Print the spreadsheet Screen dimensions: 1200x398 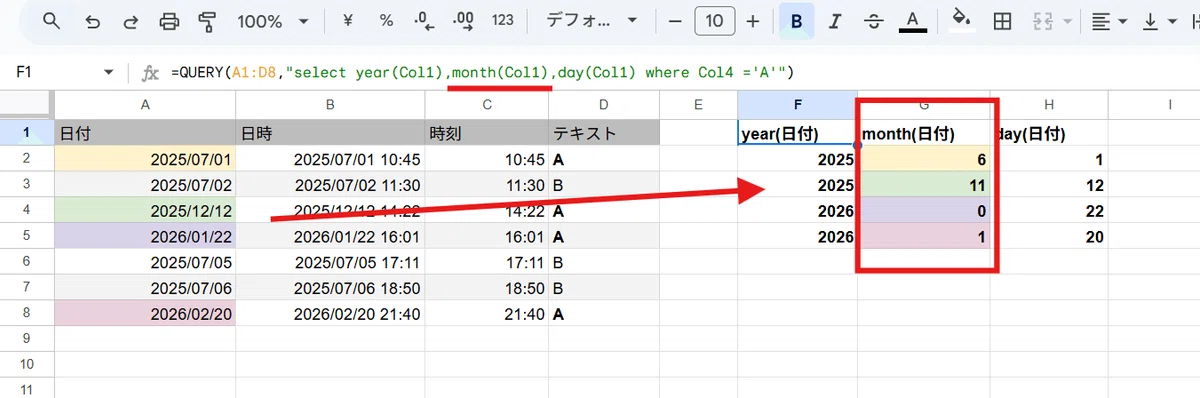tap(170, 21)
